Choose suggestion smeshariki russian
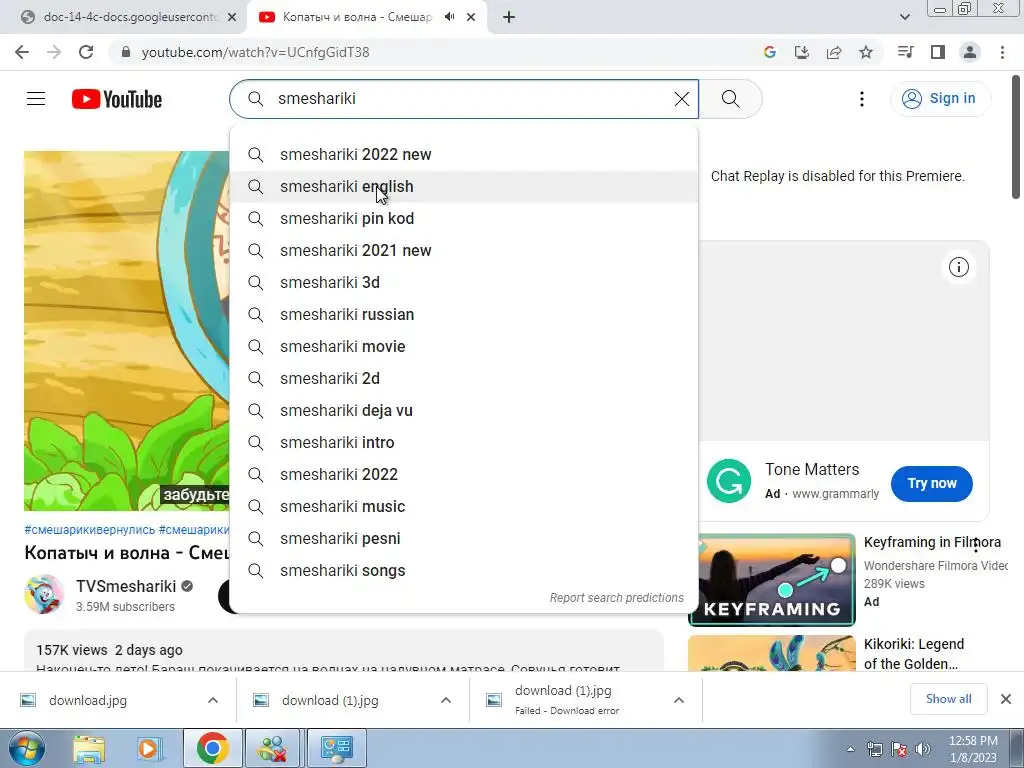 click(x=464, y=315)
